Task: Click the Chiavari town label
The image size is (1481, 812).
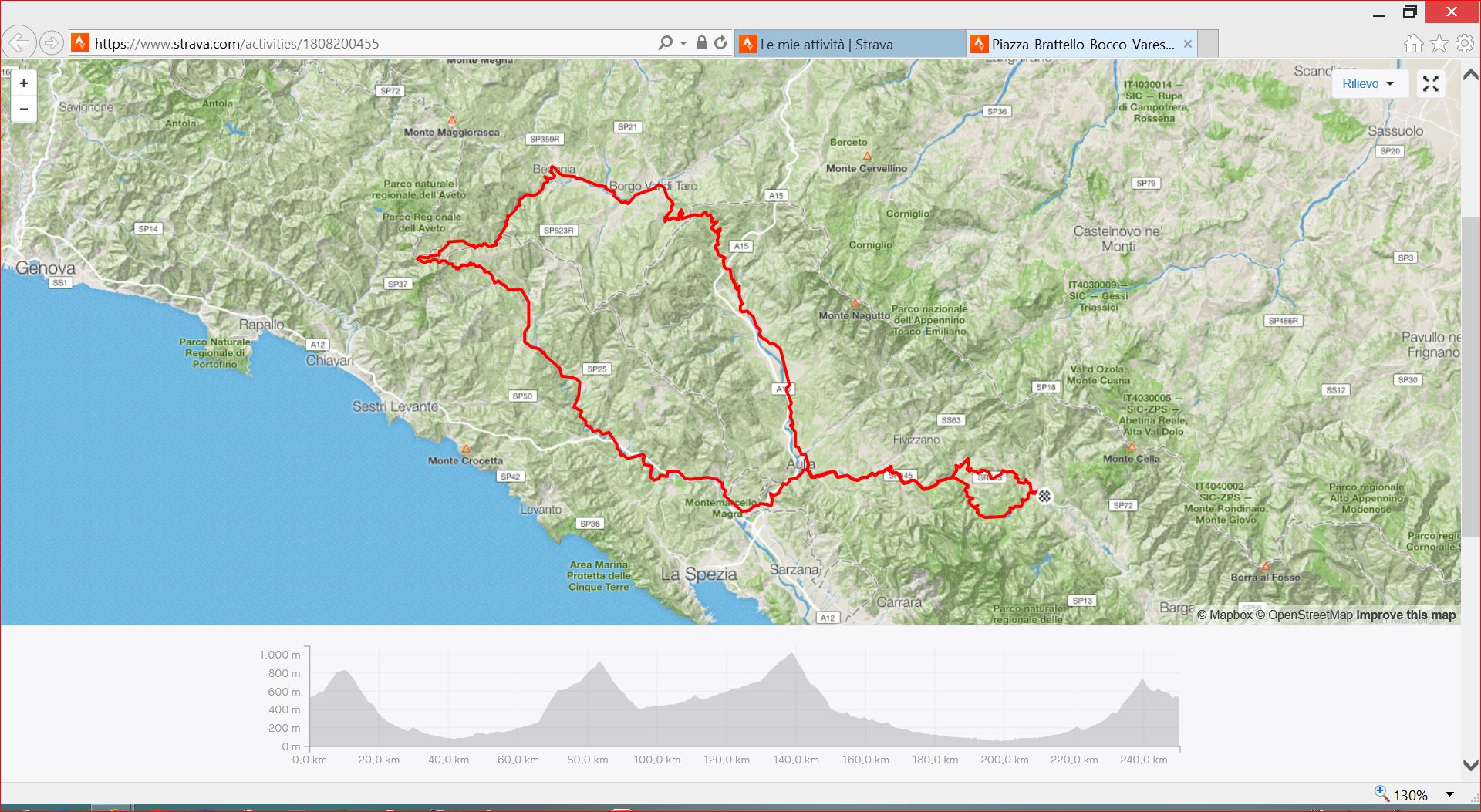Action: (x=330, y=360)
